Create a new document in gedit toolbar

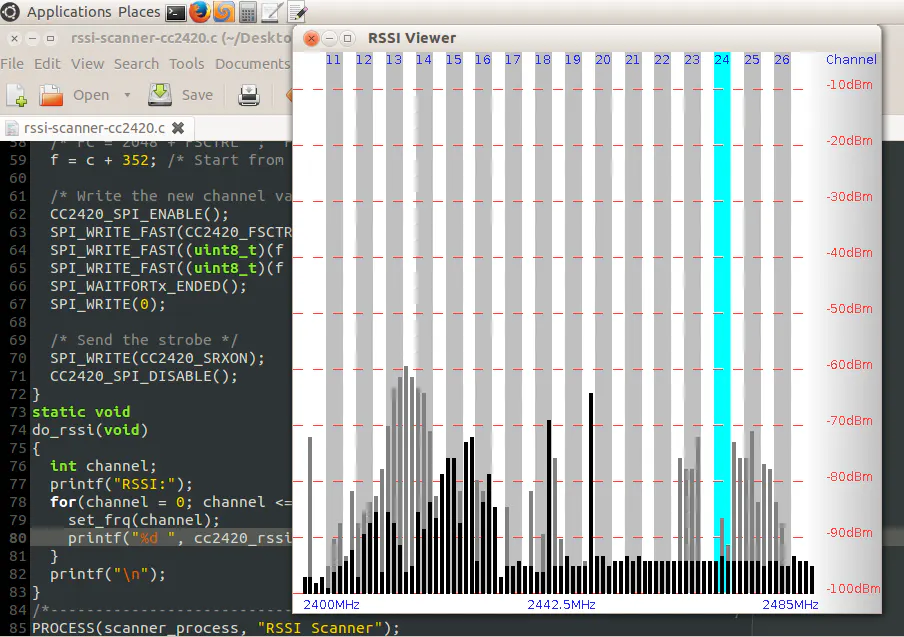click(17, 95)
